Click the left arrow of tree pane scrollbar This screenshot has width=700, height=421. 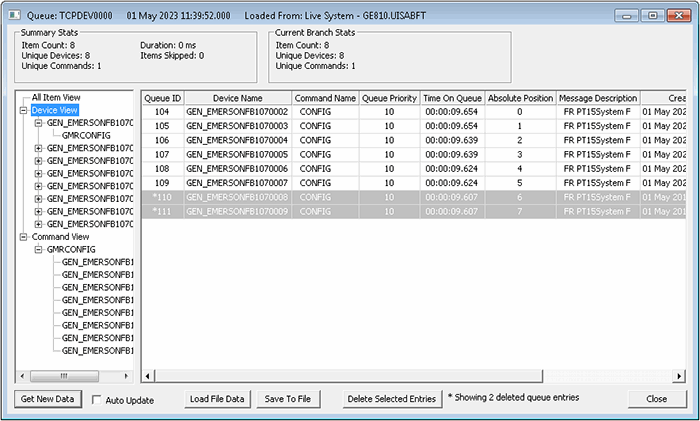[22, 376]
